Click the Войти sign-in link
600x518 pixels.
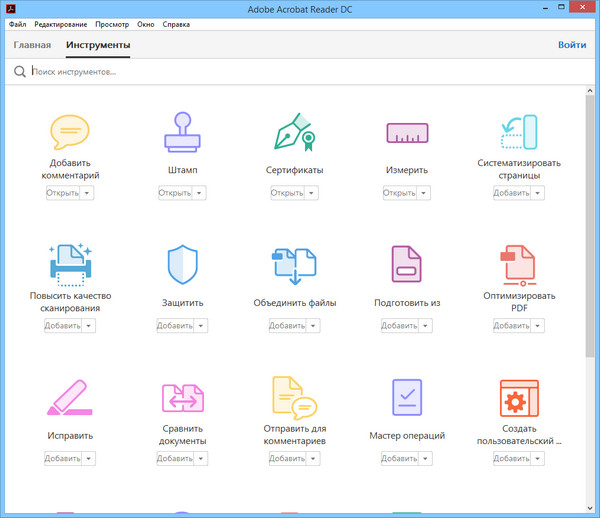[572, 45]
